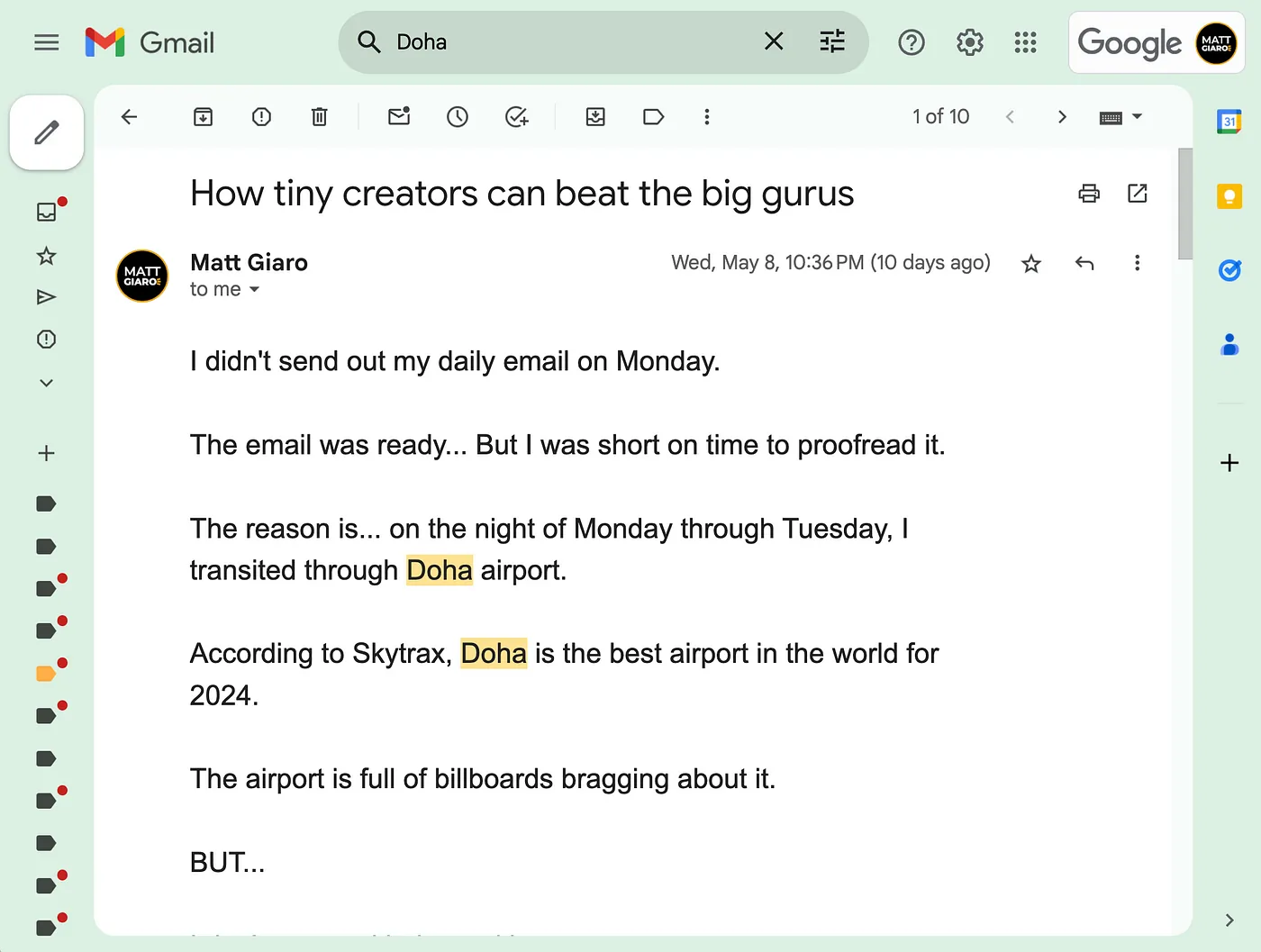Hide the side panel with bottom chevron
This screenshot has width=1261, height=952.
[x=1229, y=920]
